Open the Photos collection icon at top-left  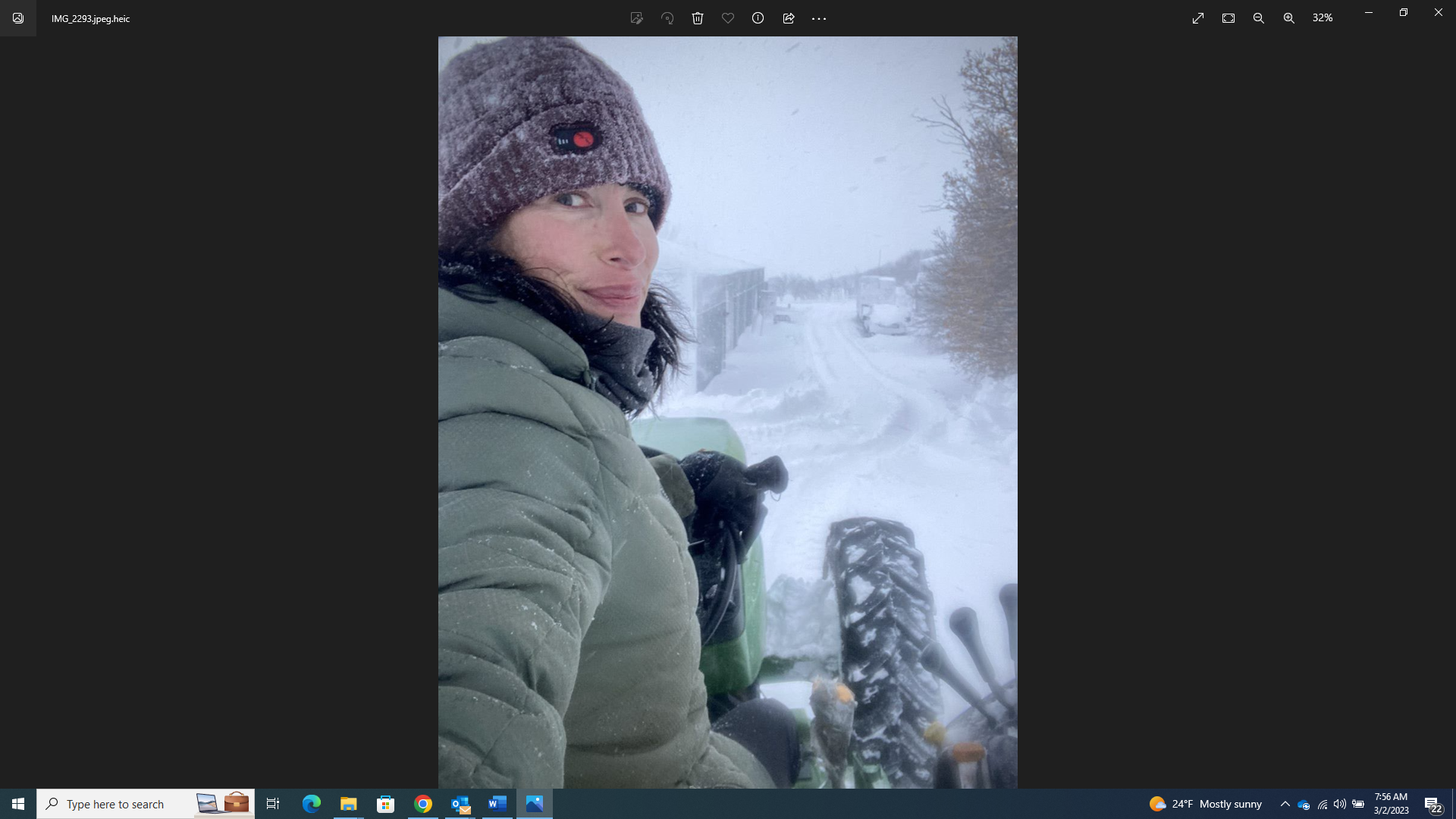click(18, 18)
